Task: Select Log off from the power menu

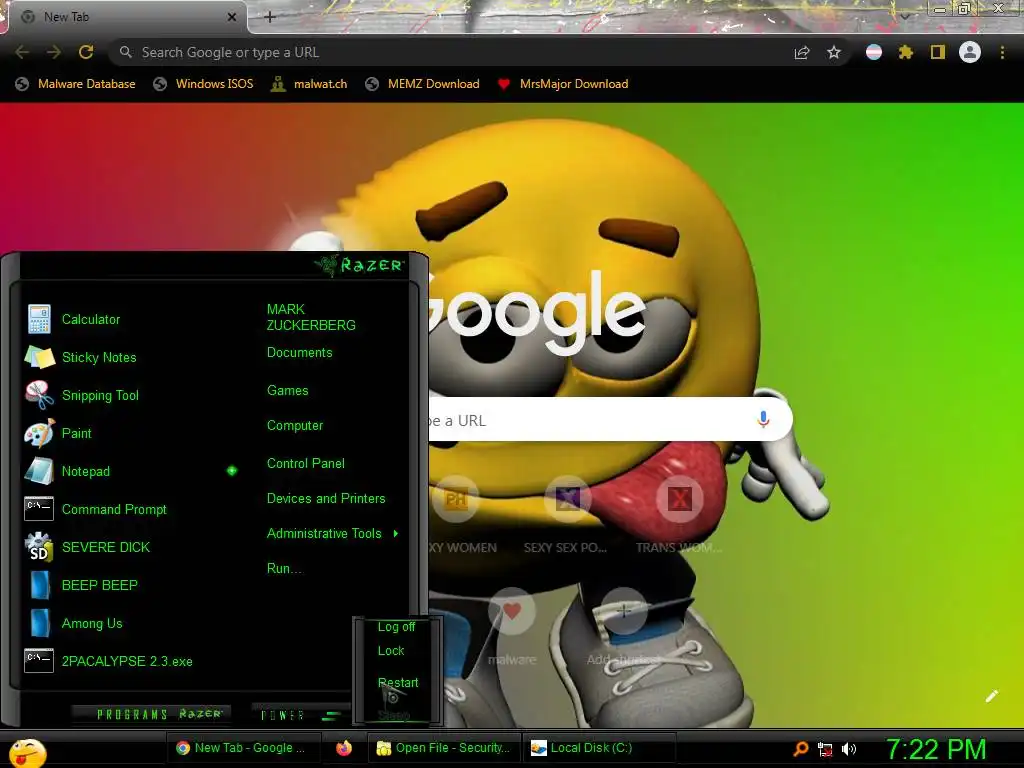Action: pyautogui.click(x=396, y=627)
